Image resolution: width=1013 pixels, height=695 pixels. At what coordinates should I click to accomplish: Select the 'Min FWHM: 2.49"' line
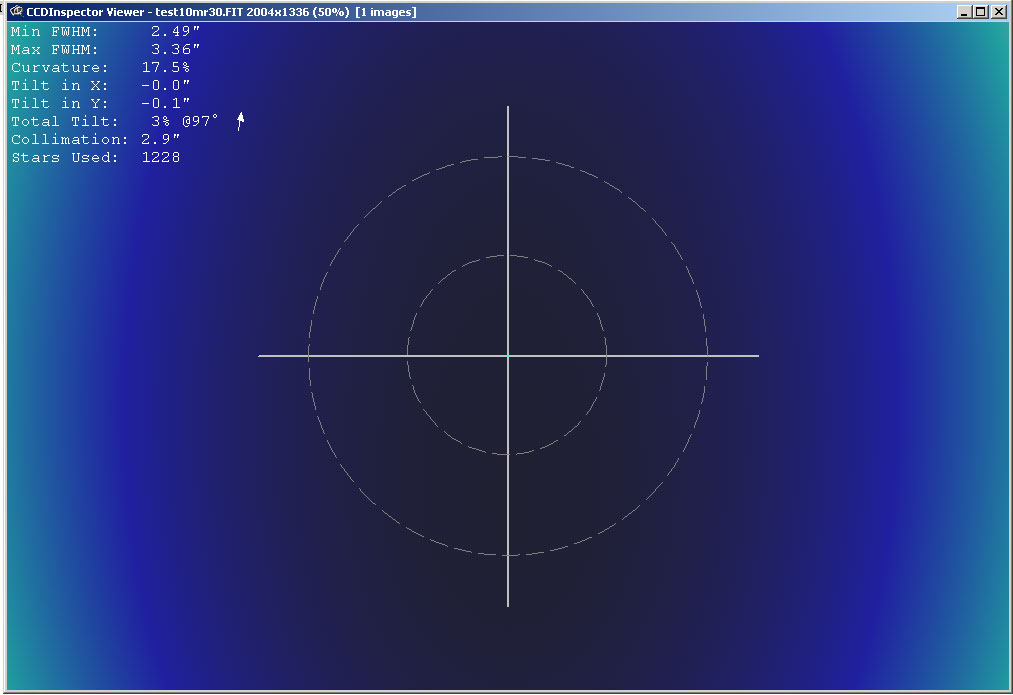[x=105, y=31]
